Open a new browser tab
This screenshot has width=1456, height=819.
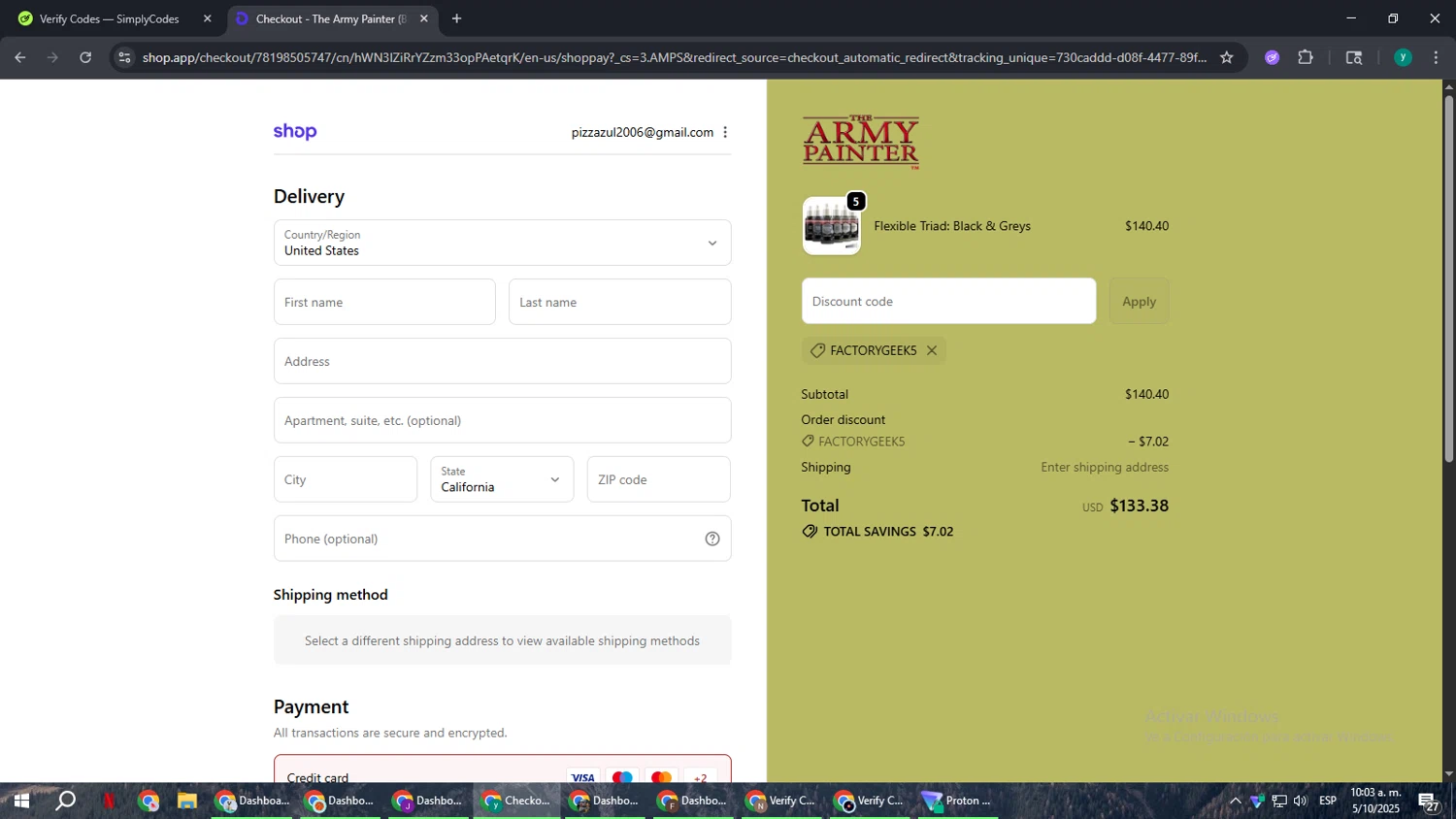[x=456, y=18]
